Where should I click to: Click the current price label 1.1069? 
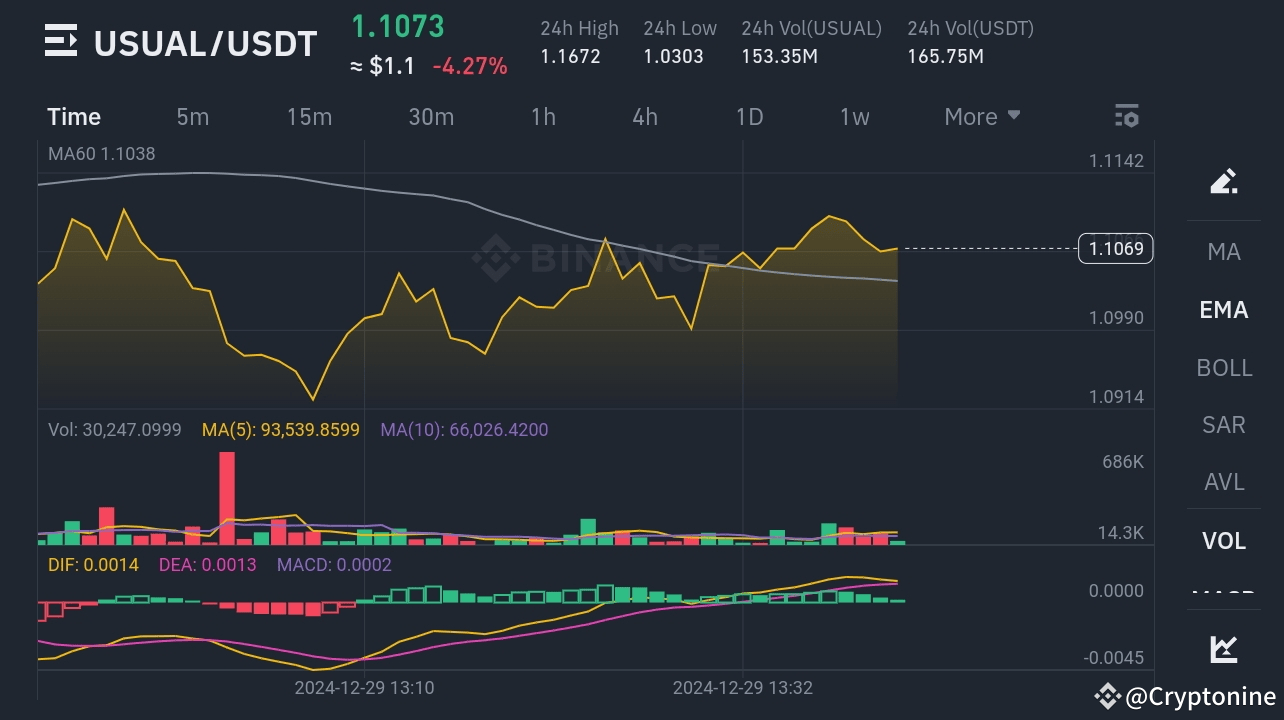coord(1116,248)
